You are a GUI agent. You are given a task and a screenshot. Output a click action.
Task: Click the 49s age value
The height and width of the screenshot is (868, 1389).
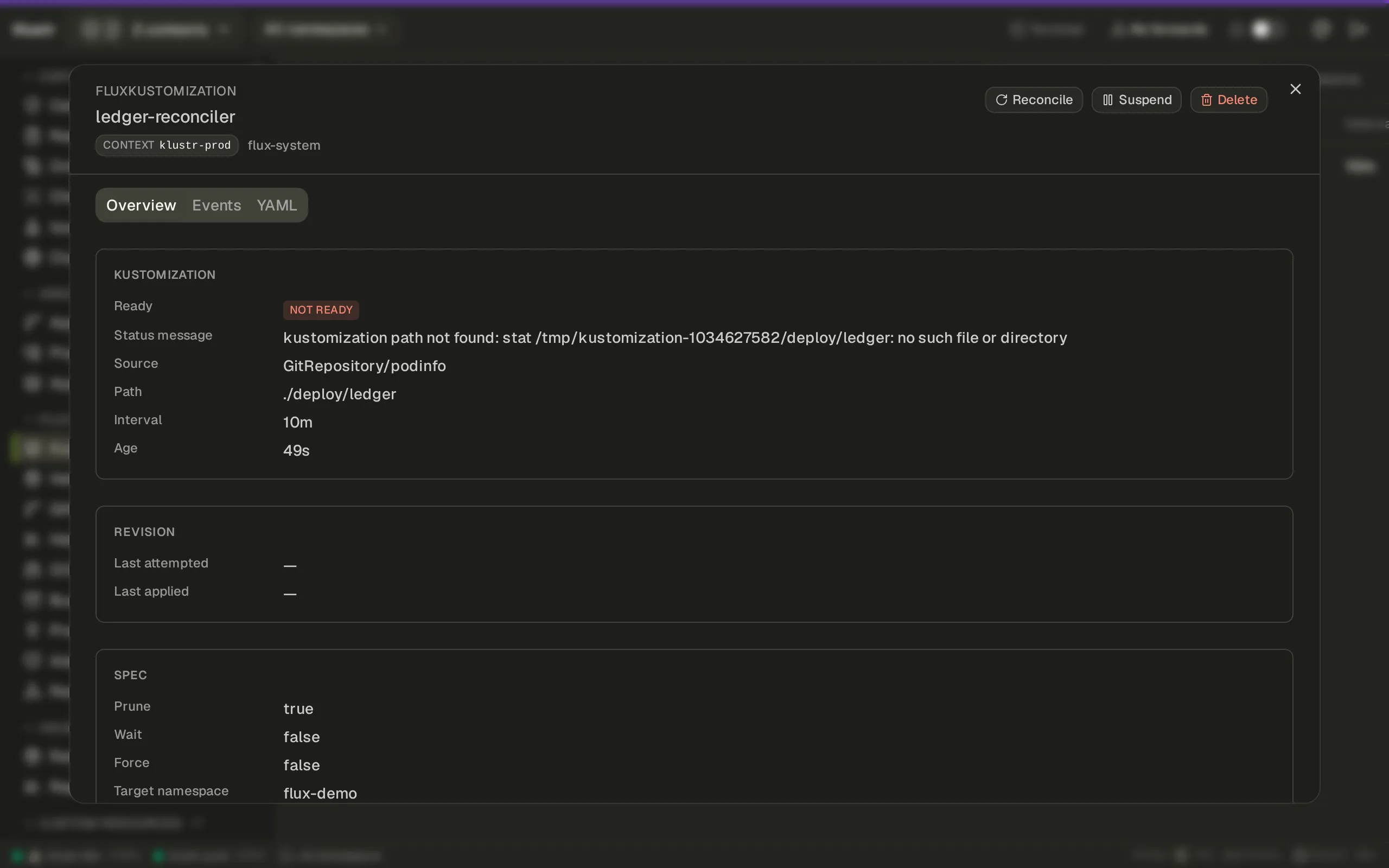(x=296, y=450)
